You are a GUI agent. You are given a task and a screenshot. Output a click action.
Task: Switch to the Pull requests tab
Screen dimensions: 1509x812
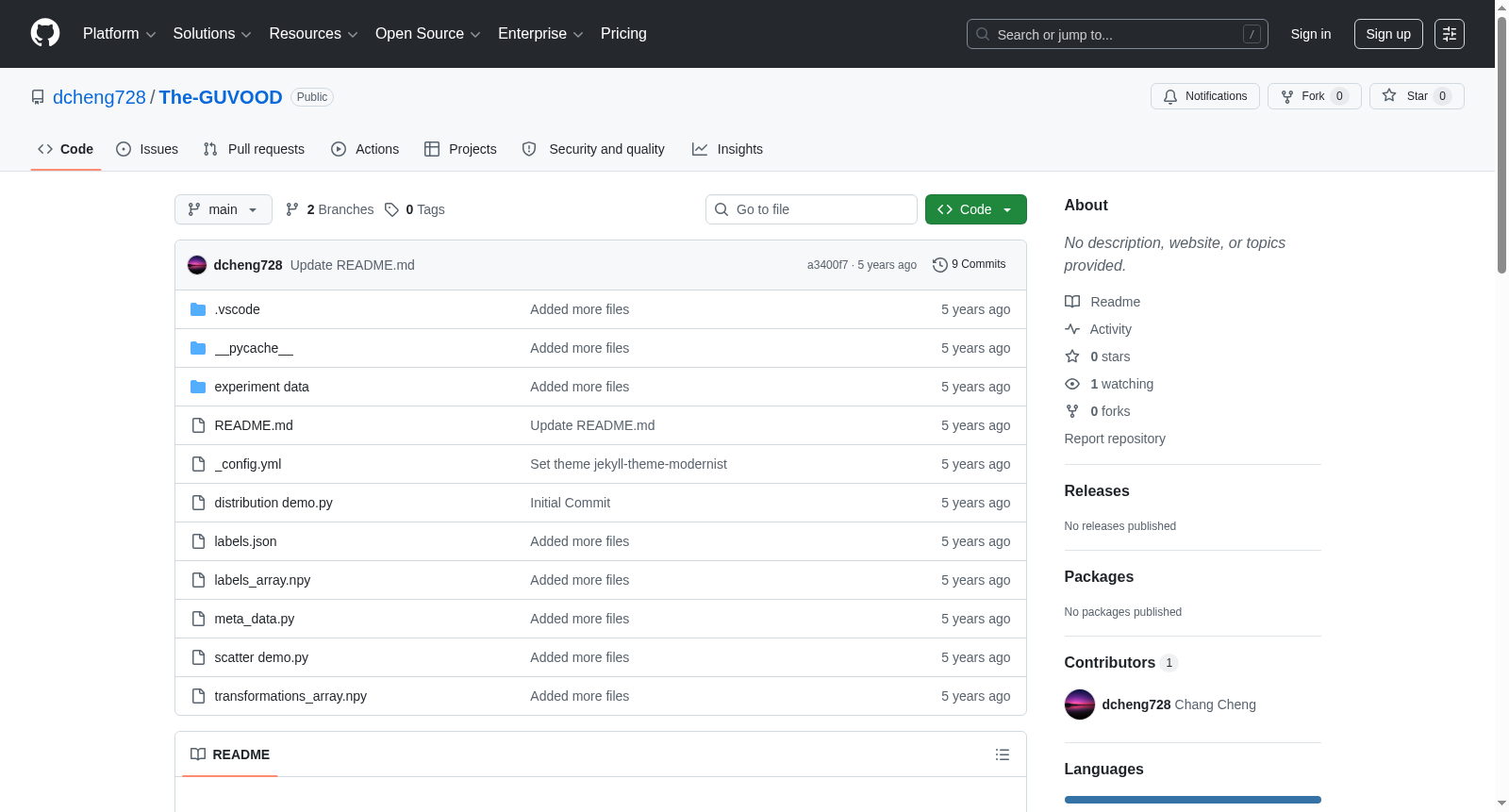[254, 149]
